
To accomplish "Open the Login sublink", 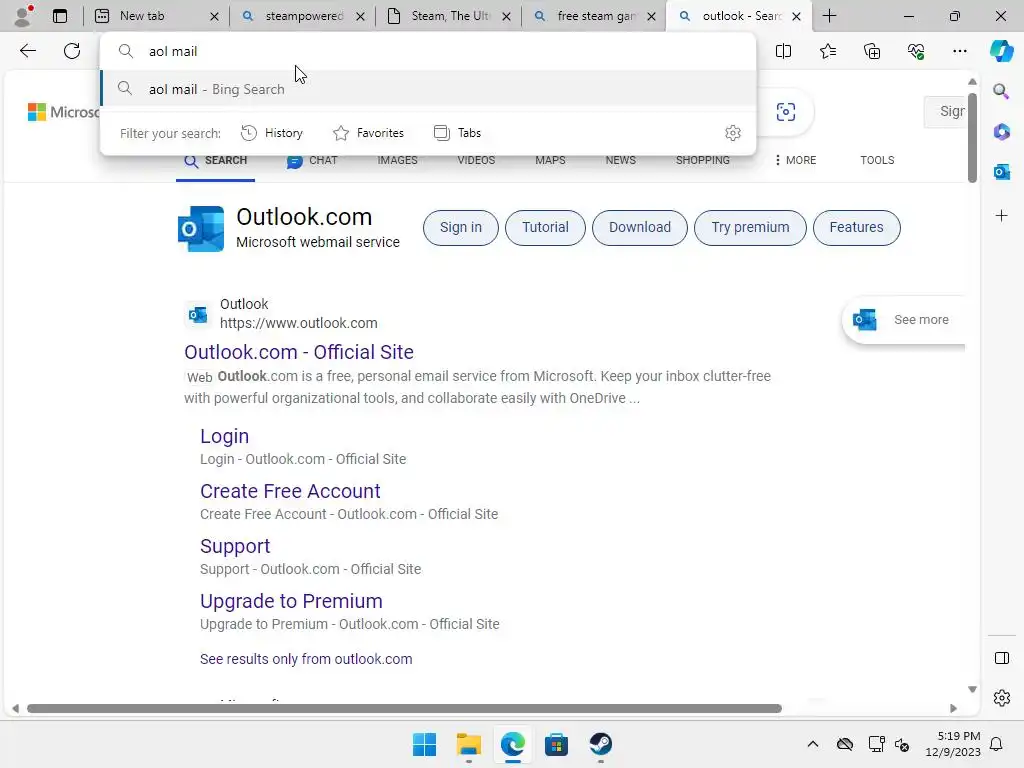I will [x=224, y=436].
